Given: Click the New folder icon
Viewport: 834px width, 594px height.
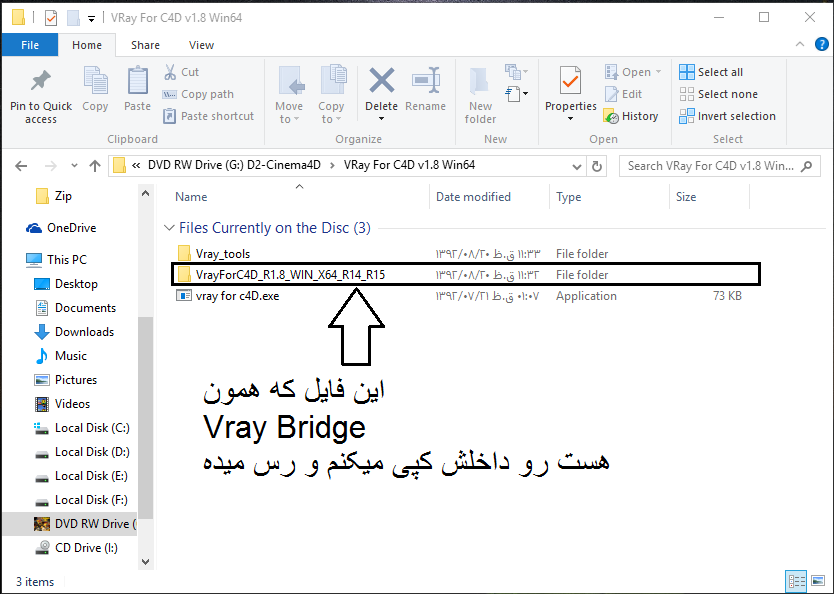Looking at the screenshot, I should click(480, 81).
